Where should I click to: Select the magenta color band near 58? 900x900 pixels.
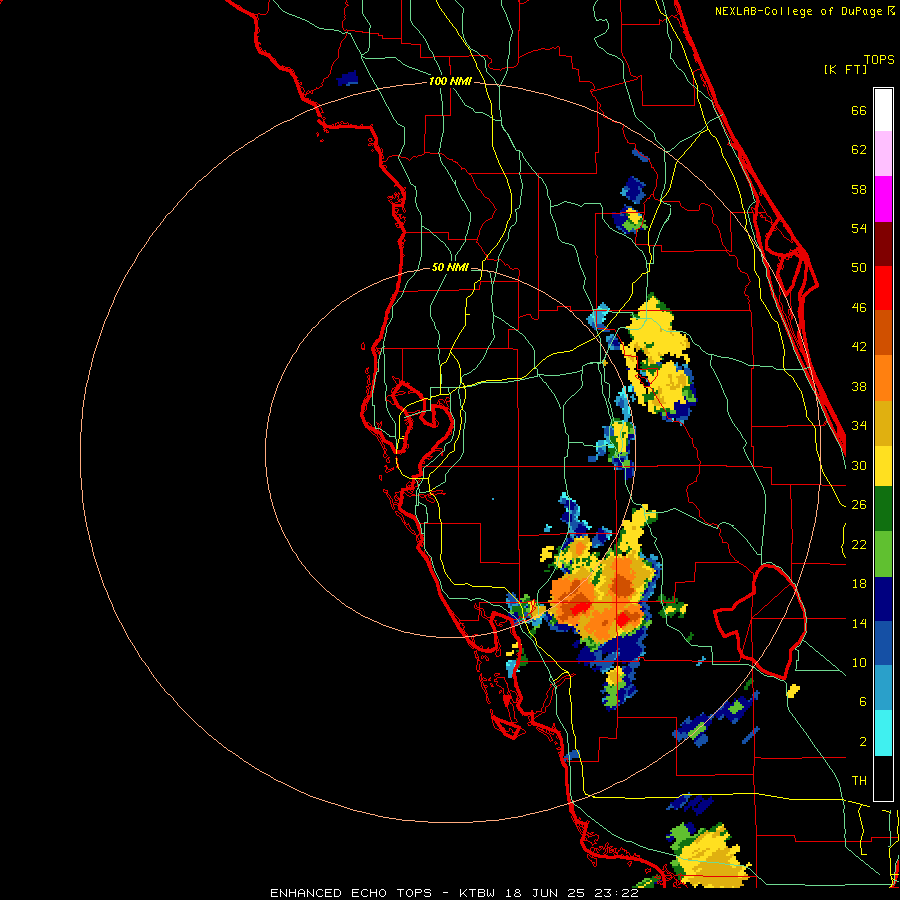tap(883, 199)
